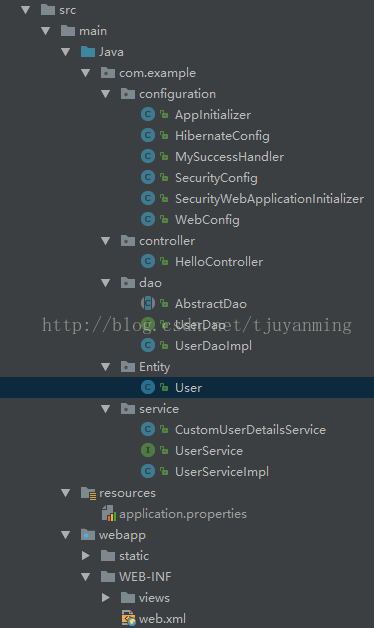Select the AbstractDao class
The height and width of the screenshot is (628, 374).
point(211,304)
